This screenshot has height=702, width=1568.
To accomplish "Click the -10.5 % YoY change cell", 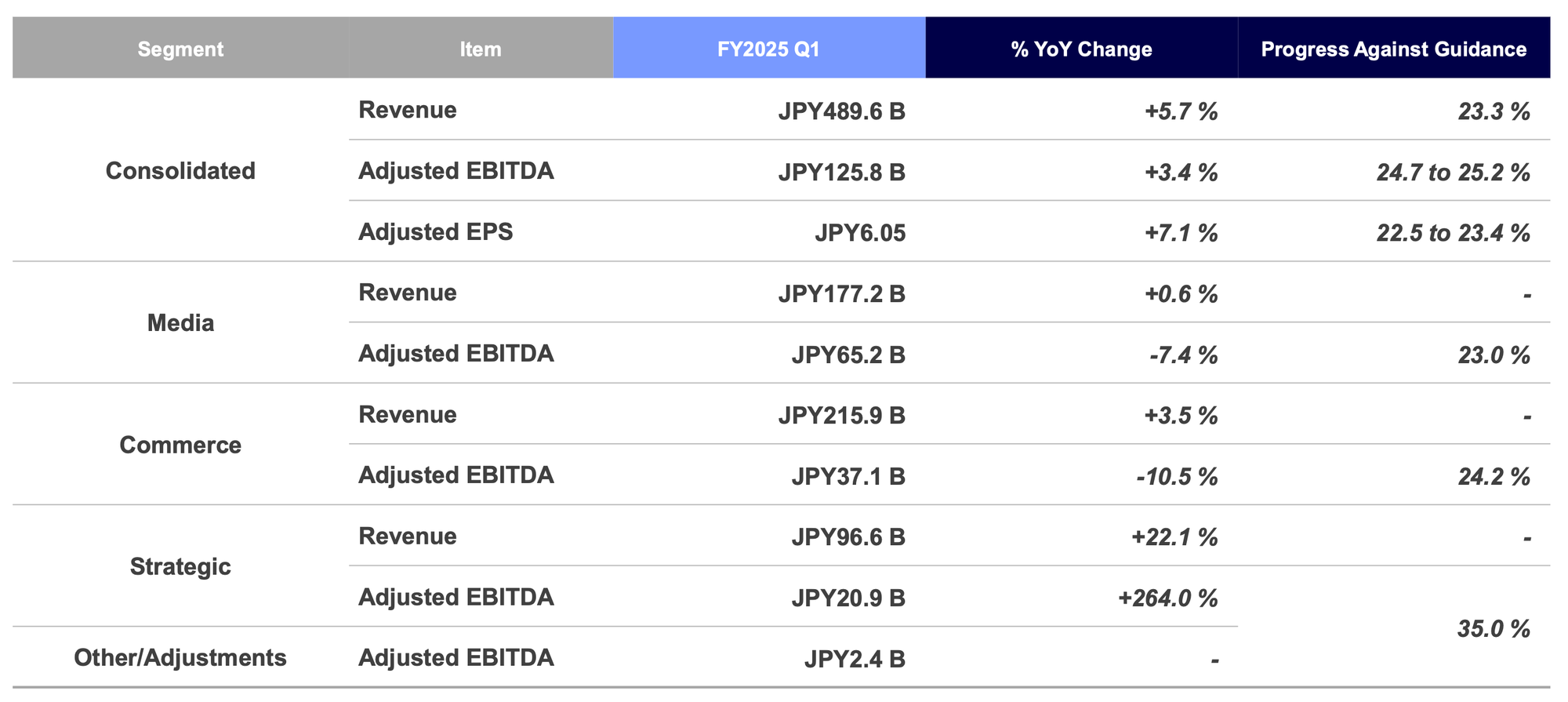I will [x=1177, y=477].
